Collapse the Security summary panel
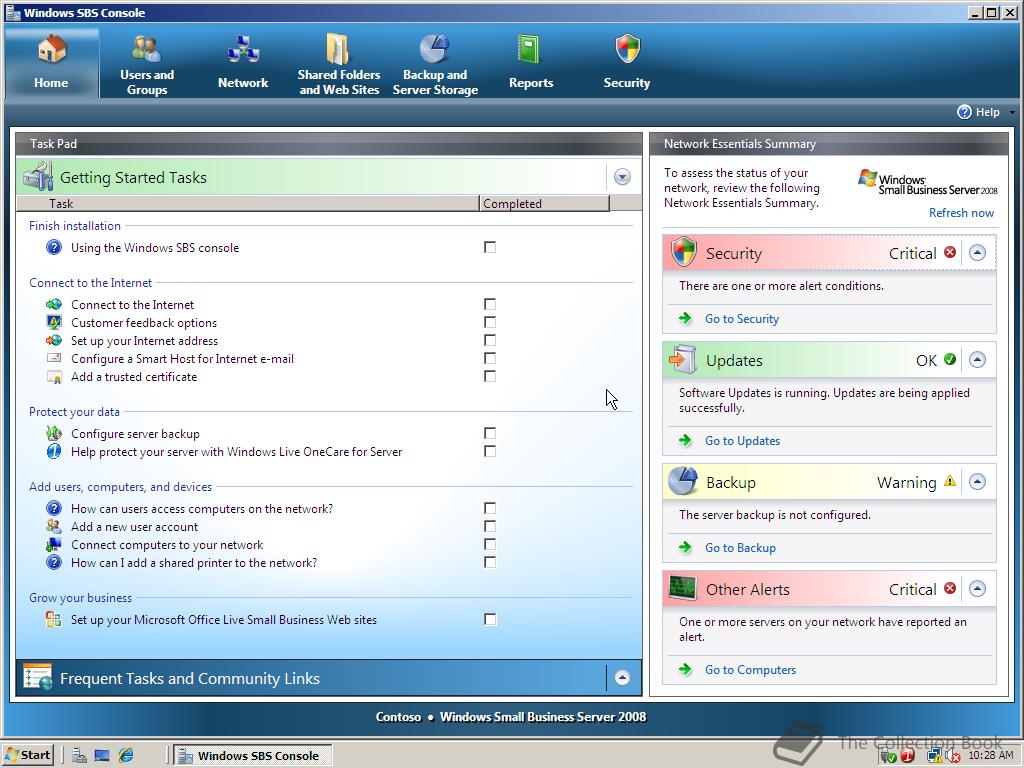1024x768 pixels. [x=977, y=253]
